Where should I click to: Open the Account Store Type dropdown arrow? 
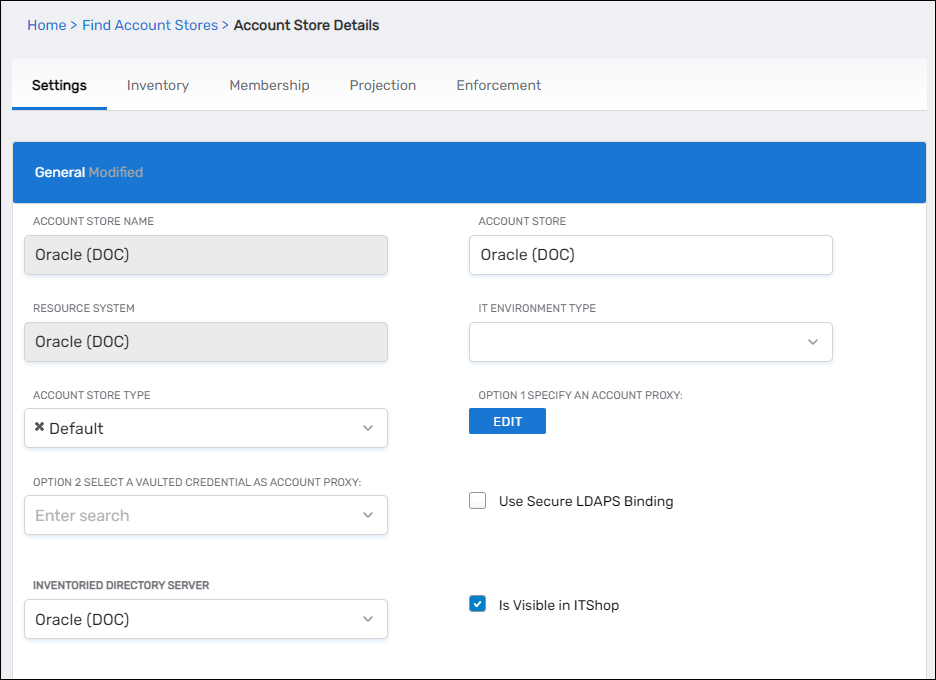(x=368, y=428)
